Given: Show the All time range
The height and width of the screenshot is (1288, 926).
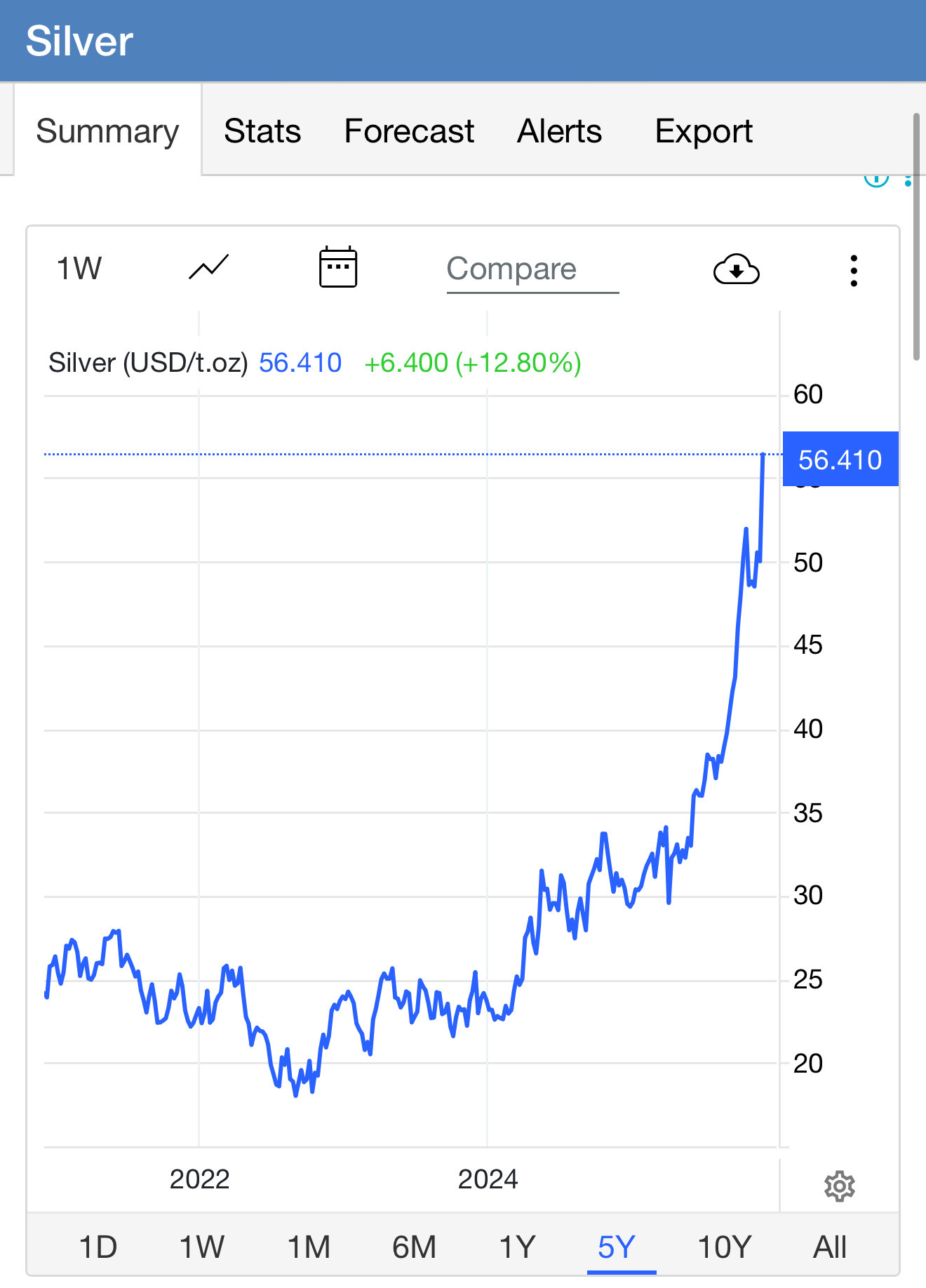Looking at the screenshot, I should 830,1247.
